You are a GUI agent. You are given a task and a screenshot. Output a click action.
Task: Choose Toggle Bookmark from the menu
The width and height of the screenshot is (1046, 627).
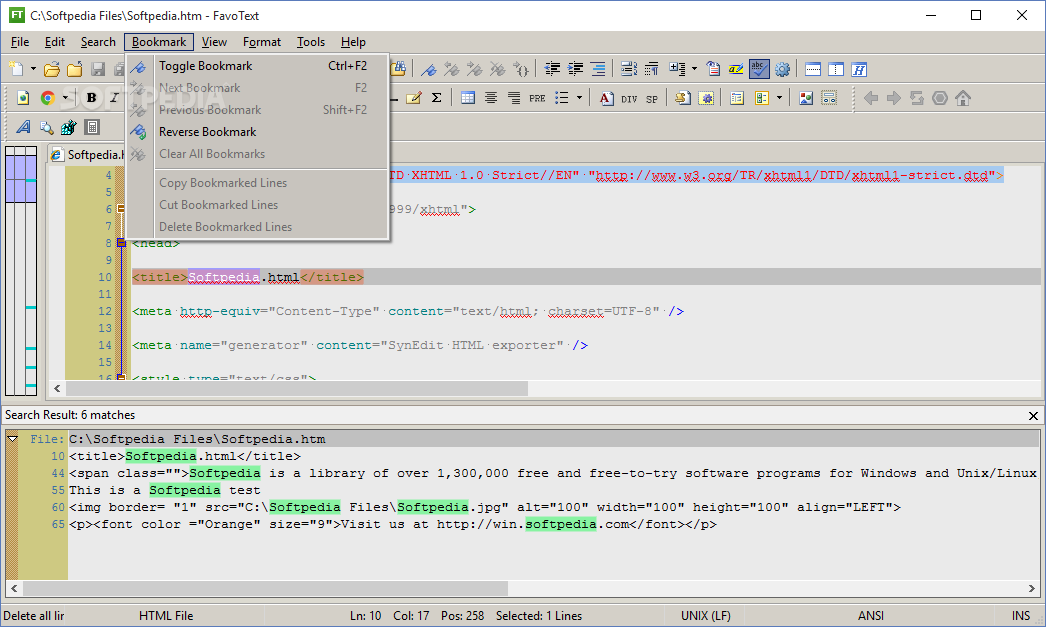click(257, 66)
